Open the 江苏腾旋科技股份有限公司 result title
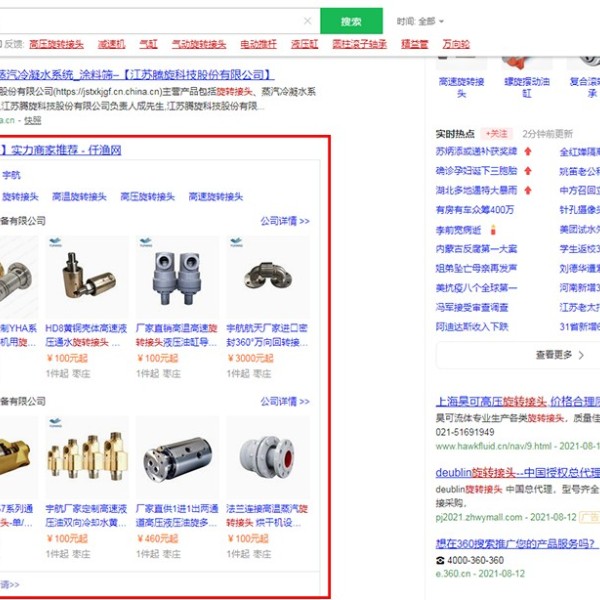This screenshot has height=600, width=600. point(137,74)
